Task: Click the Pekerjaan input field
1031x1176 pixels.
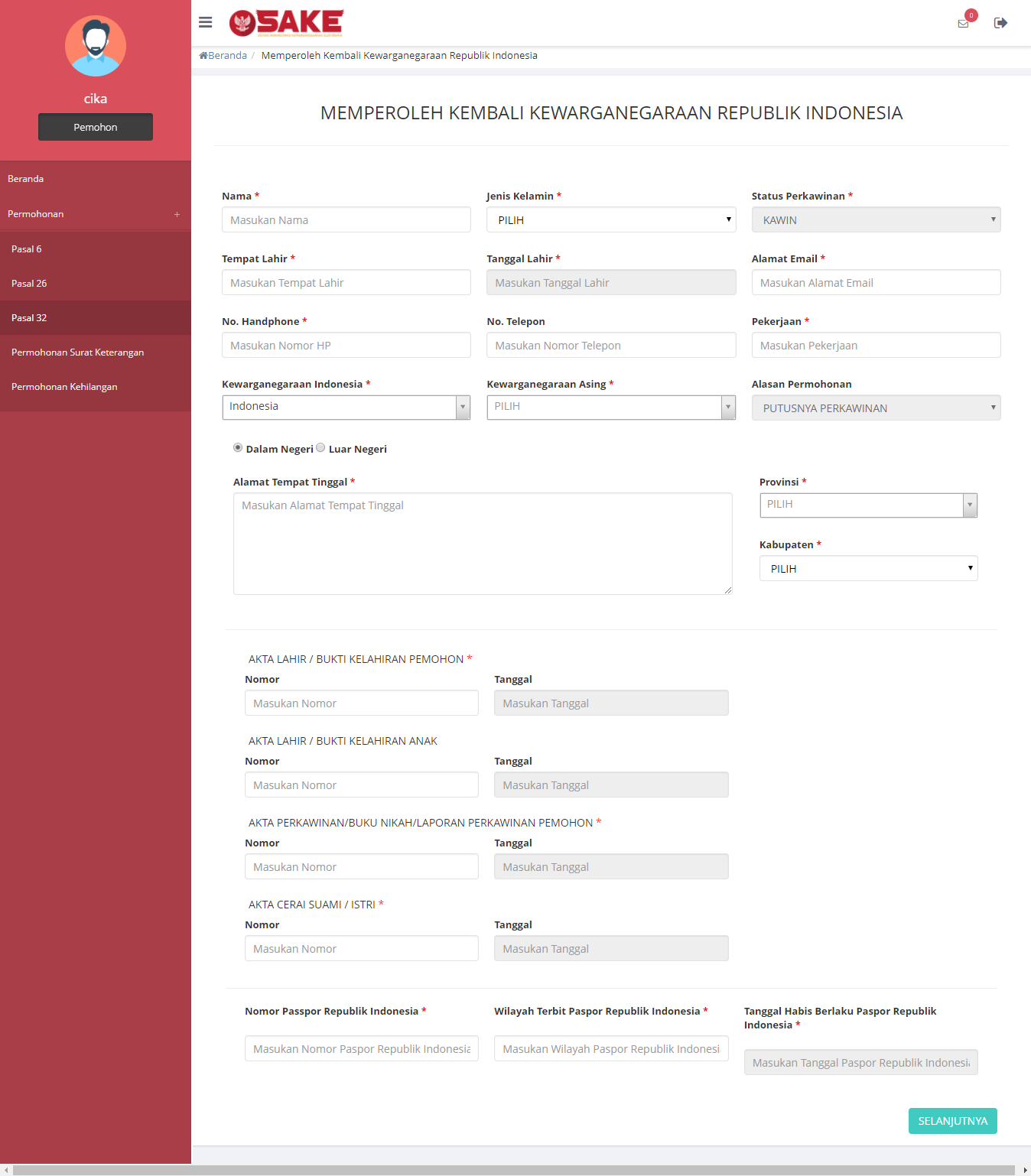Action: pyautogui.click(x=876, y=345)
